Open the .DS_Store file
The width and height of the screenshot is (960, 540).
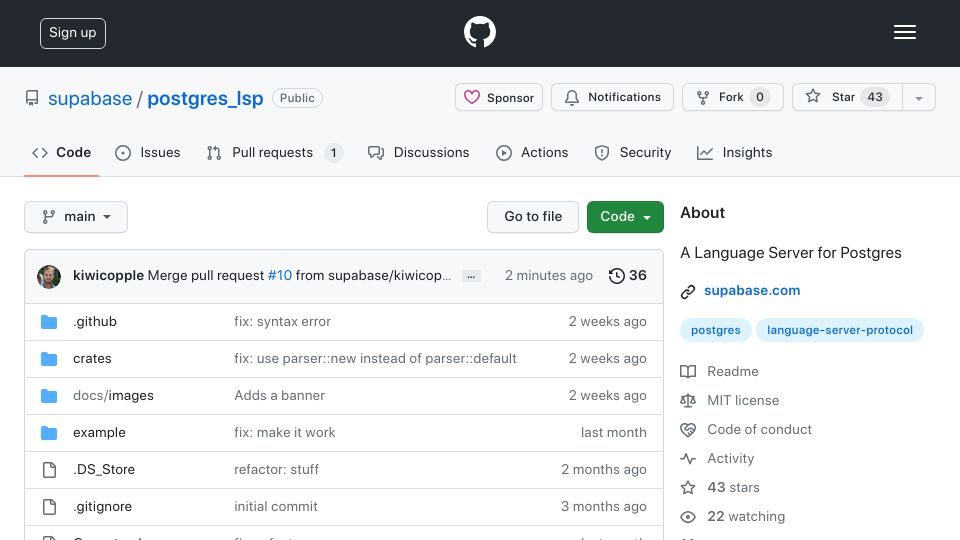pyautogui.click(x=104, y=470)
